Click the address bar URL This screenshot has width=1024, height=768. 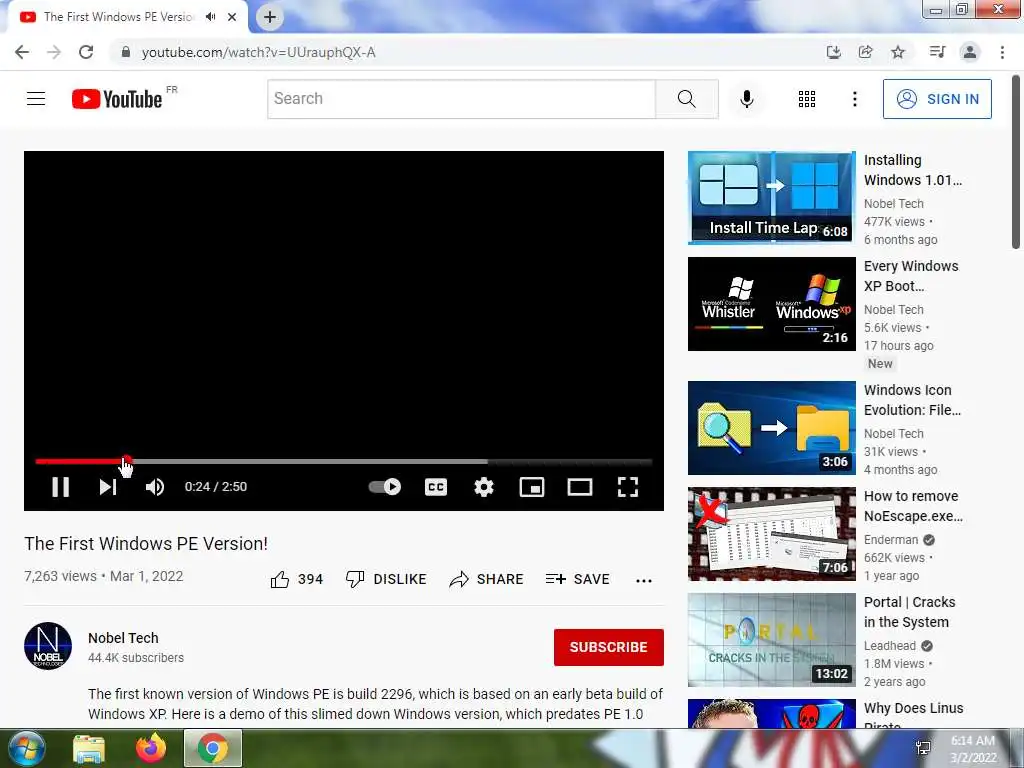[259, 52]
